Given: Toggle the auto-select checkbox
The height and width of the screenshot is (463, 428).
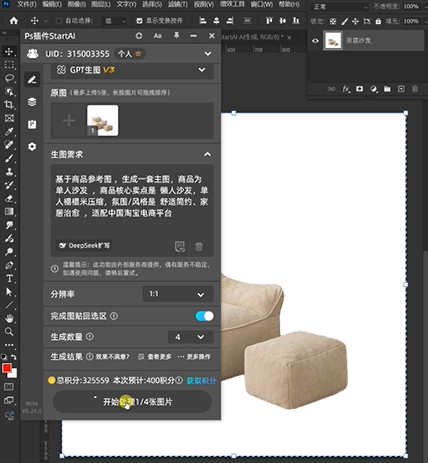Looking at the screenshot, I should 59,21.
